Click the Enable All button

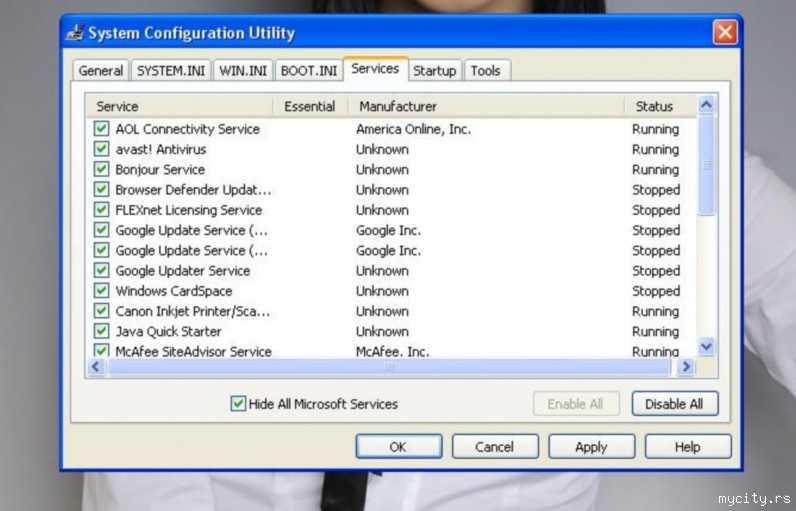click(576, 404)
